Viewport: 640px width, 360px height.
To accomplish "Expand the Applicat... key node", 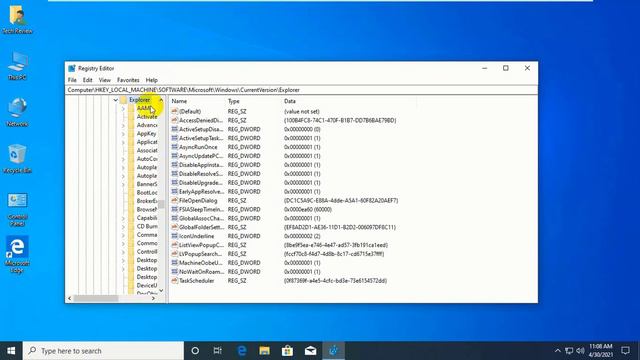I will [123, 142].
